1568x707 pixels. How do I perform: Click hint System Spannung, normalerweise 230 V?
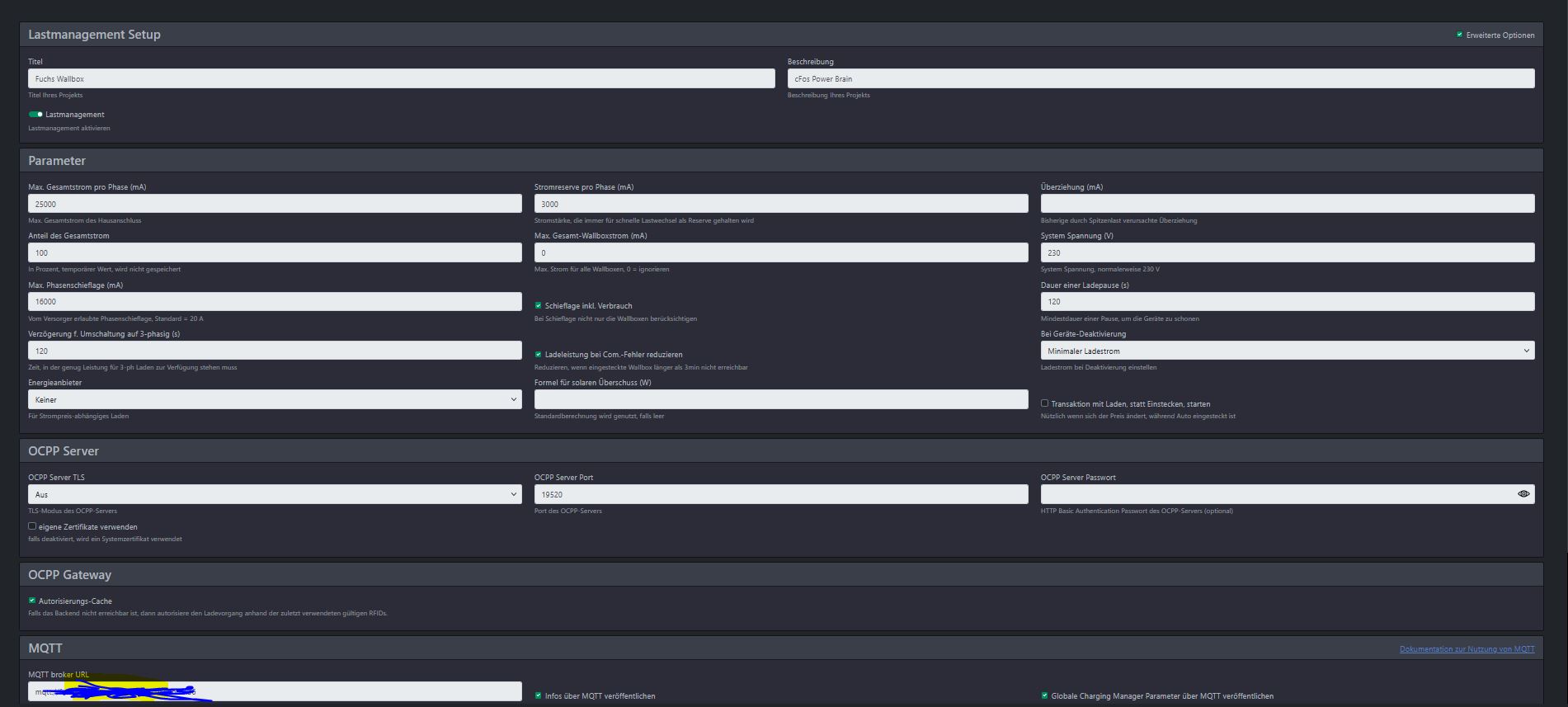click(x=1100, y=269)
